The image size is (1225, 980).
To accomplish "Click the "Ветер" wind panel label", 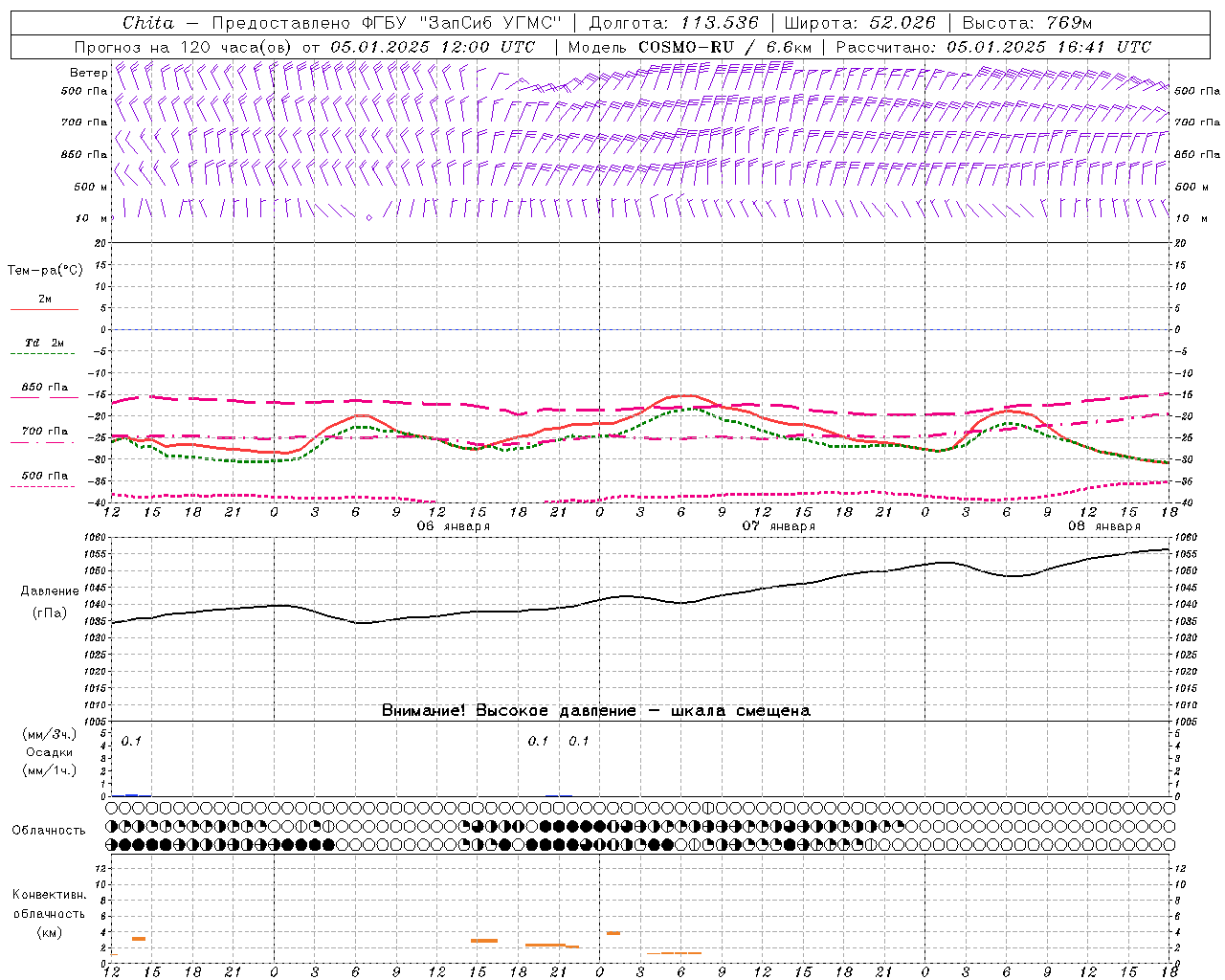I will [x=89, y=73].
